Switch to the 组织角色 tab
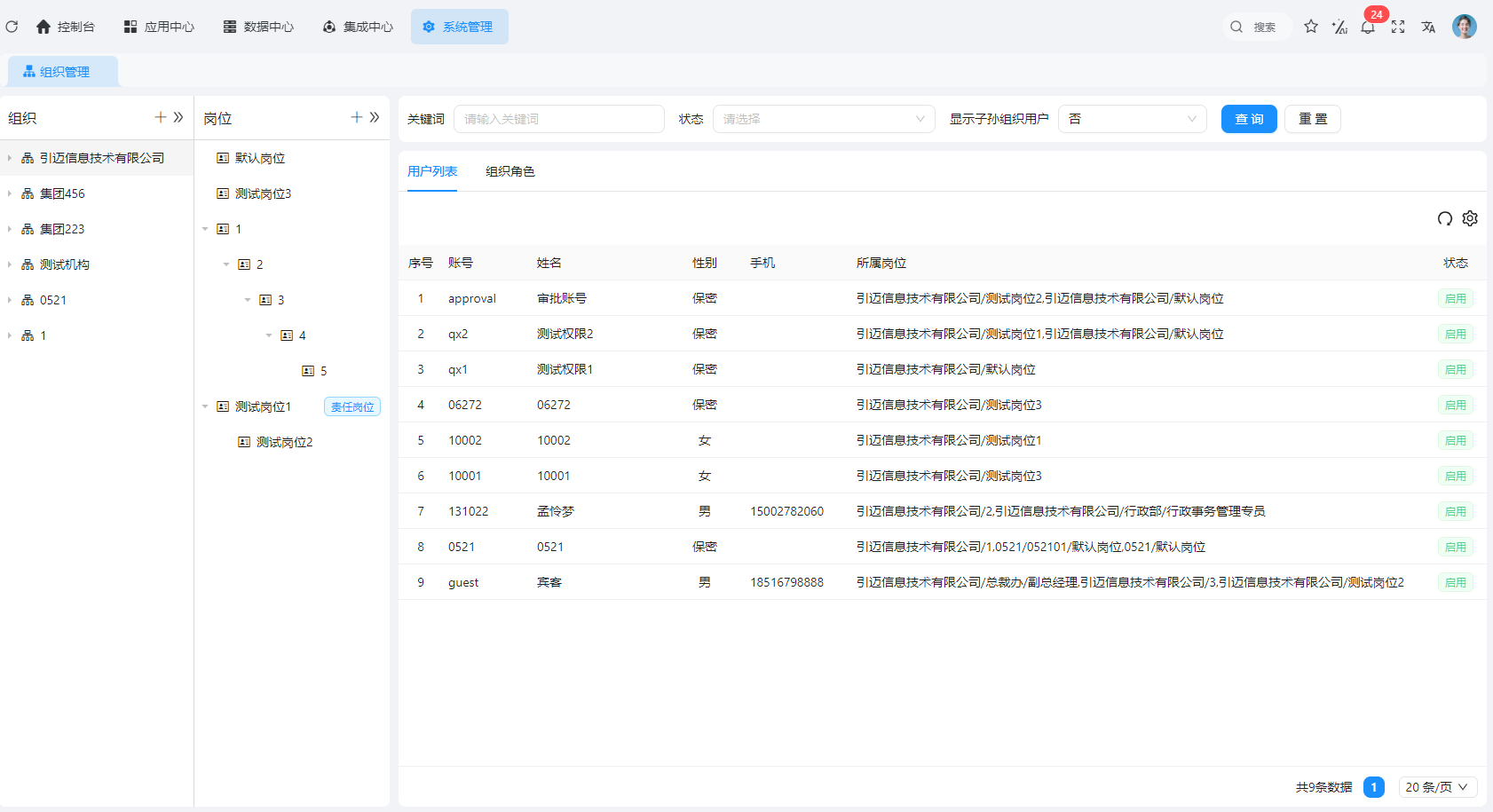 [510, 171]
